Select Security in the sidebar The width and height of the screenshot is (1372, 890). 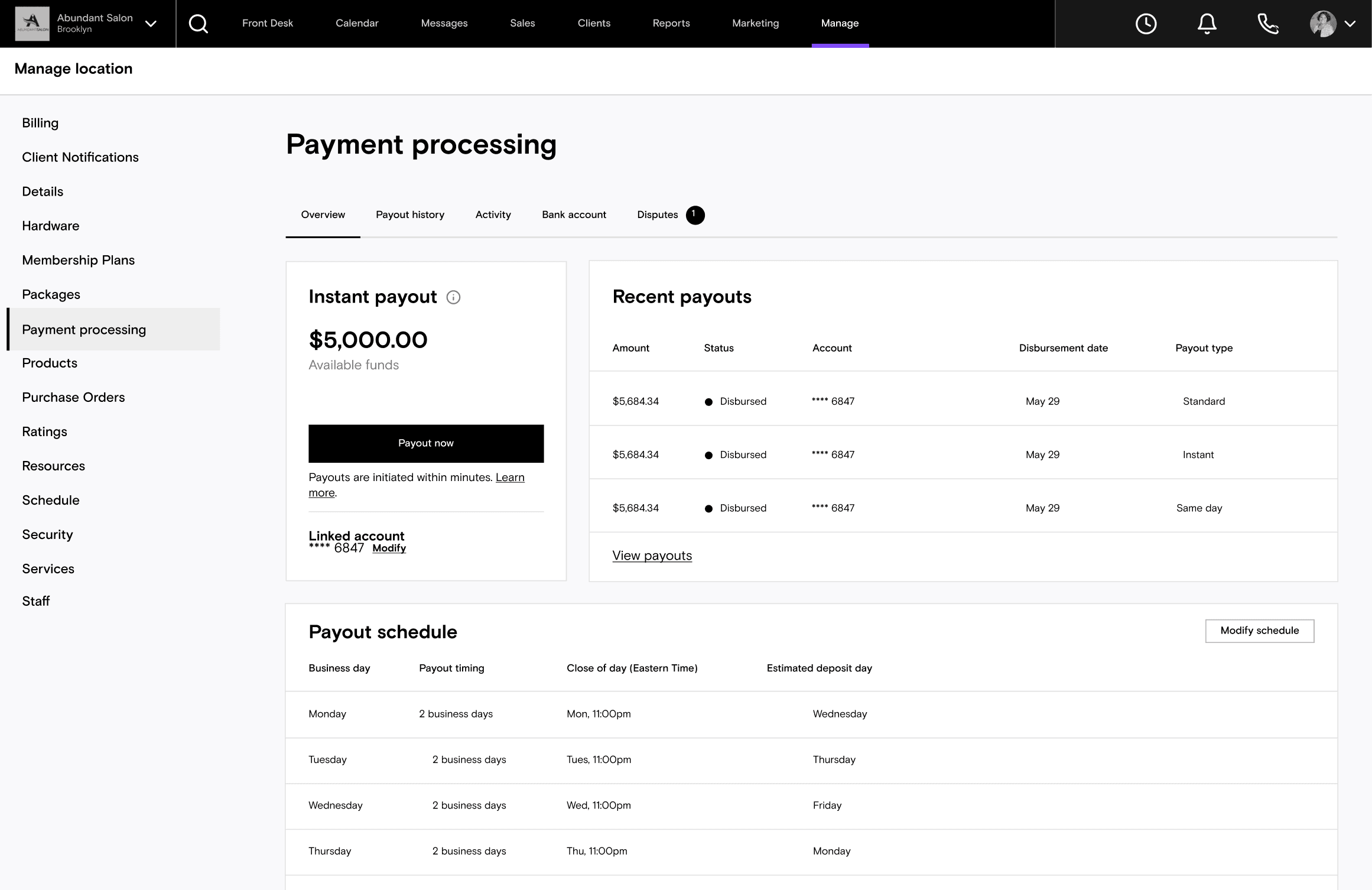[x=47, y=534]
